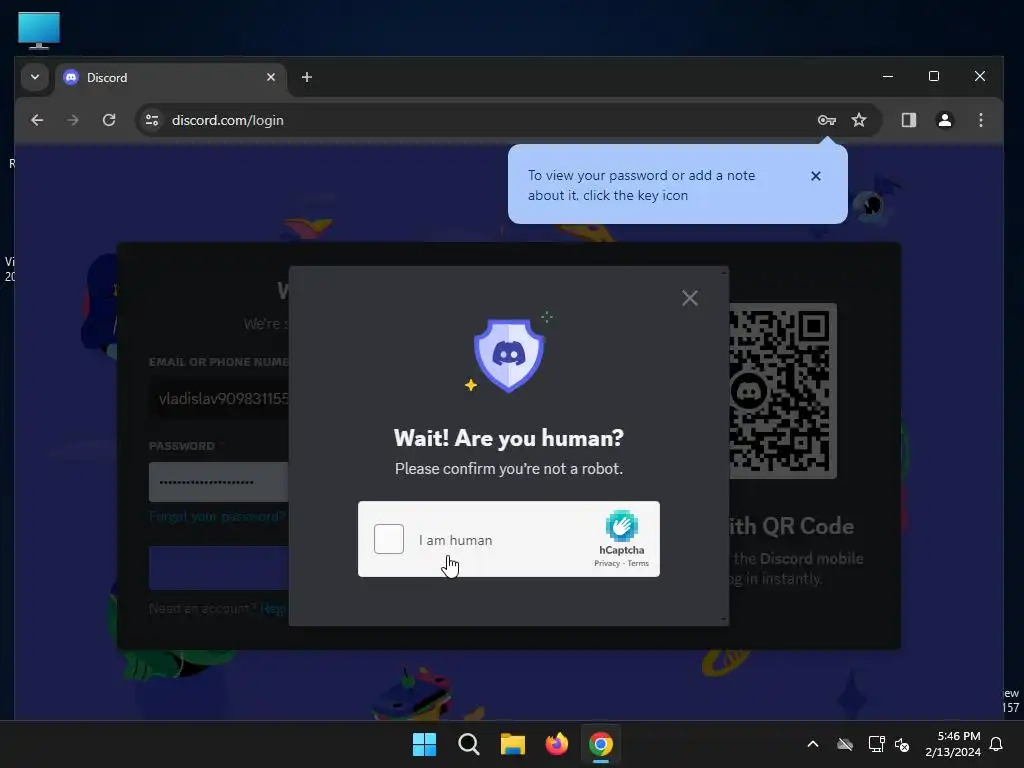The width and height of the screenshot is (1024, 768).
Task: Go back to previous page
Action: 37,120
